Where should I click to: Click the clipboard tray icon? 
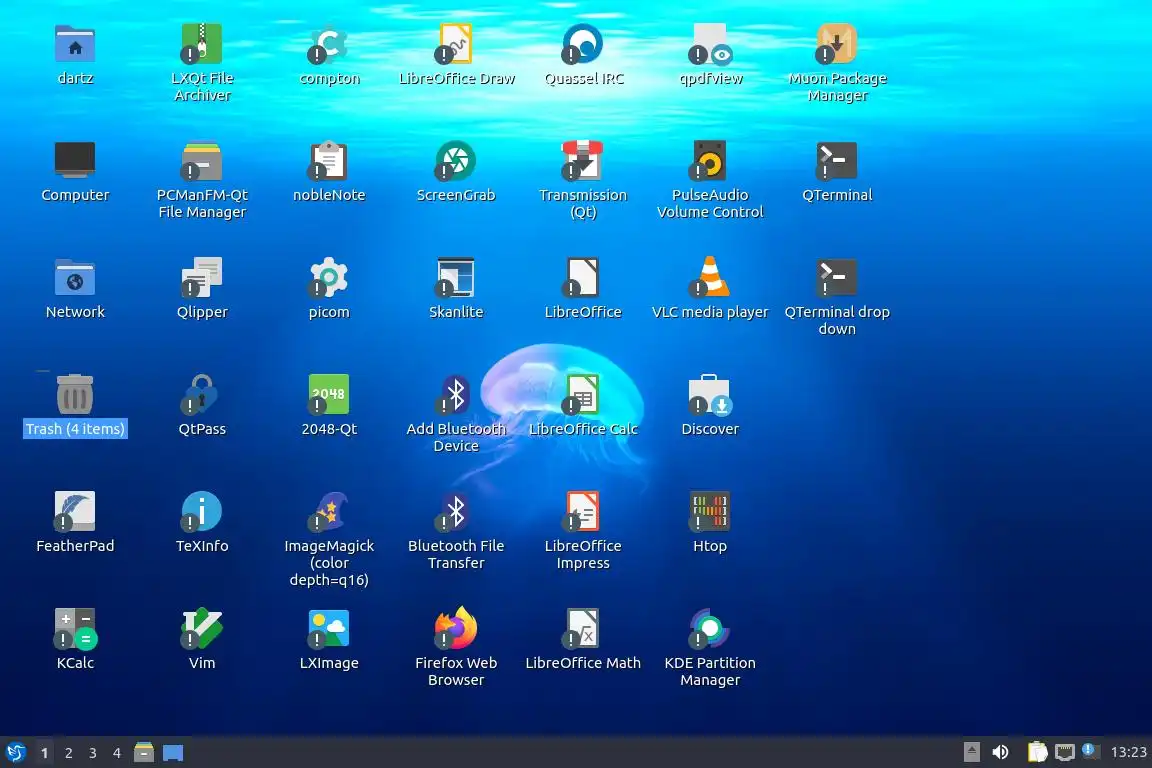click(x=1037, y=752)
